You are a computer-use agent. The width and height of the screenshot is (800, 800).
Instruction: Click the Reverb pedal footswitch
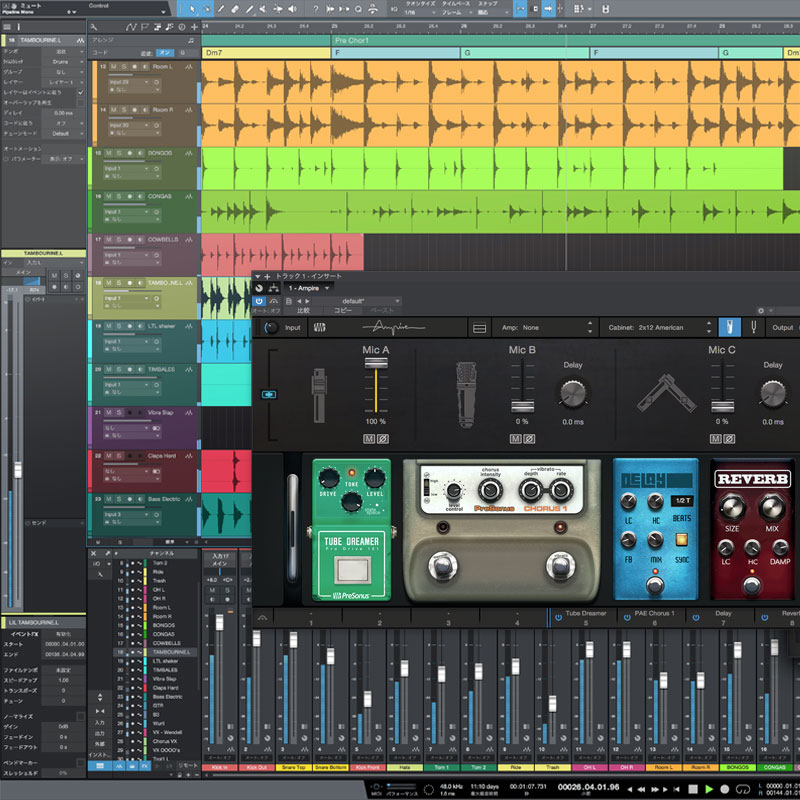pos(752,586)
